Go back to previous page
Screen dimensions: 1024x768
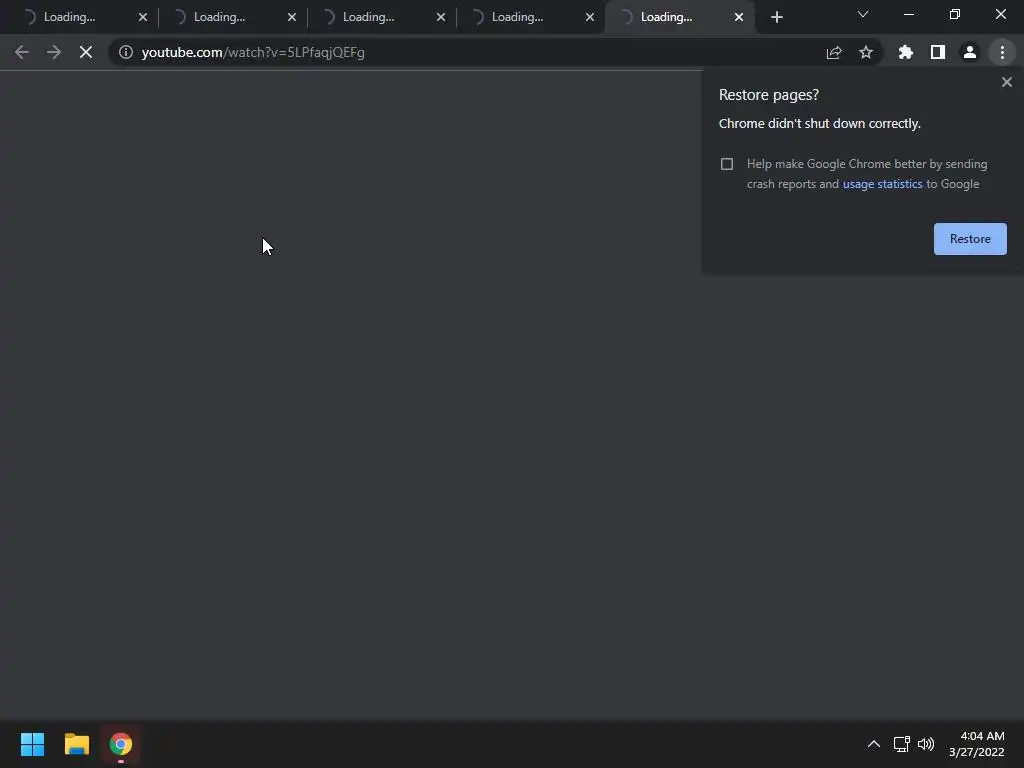click(x=22, y=52)
